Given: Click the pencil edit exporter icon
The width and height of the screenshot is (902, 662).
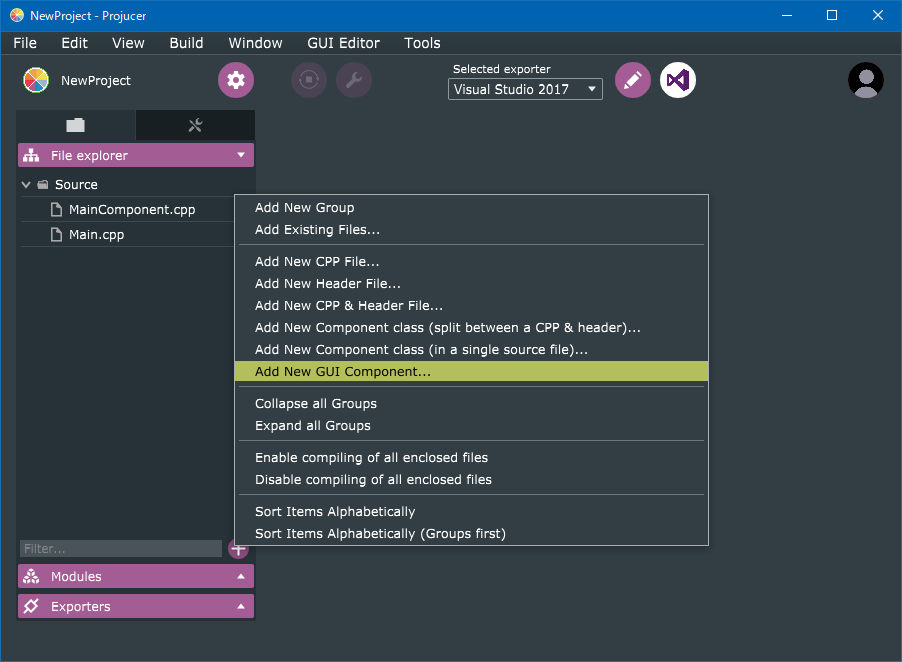Looking at the screenshot, I should [x=632, y=81].
